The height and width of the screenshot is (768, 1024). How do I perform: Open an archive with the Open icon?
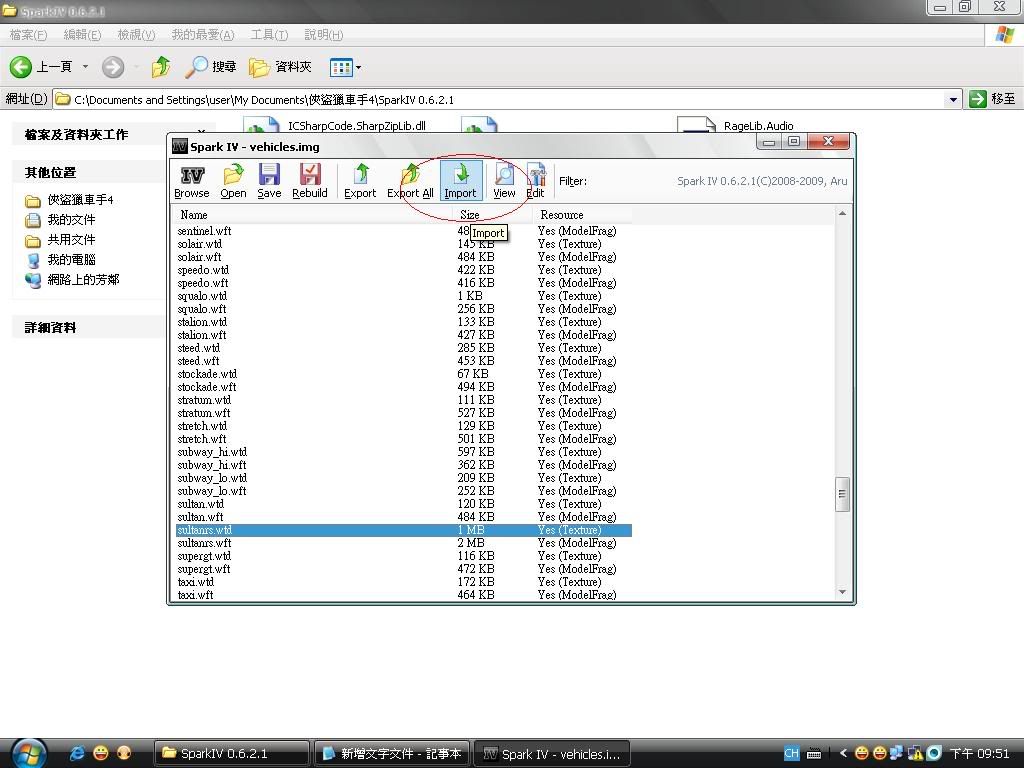tap(233, 181)
